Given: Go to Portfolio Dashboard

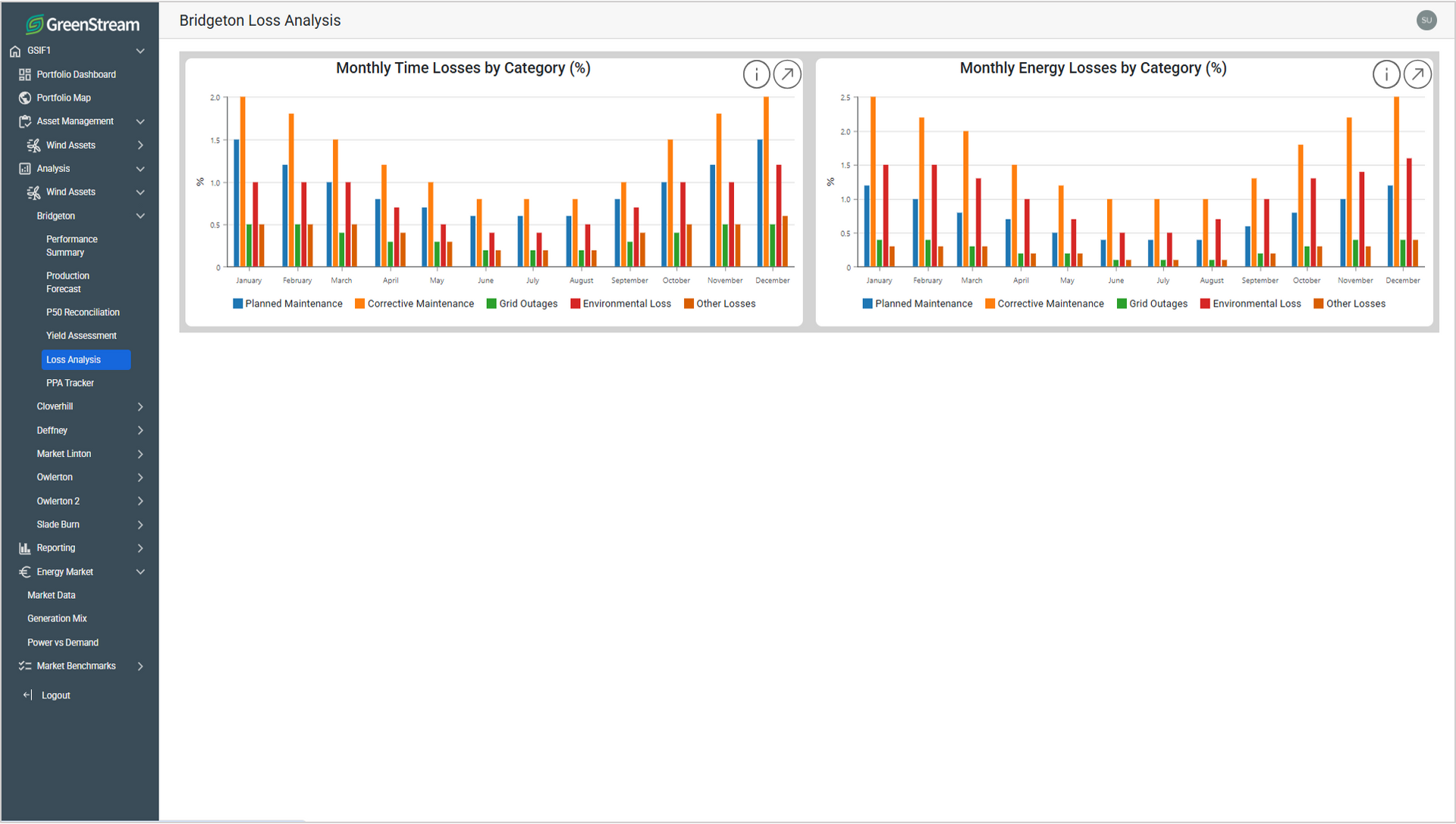Looking at the screenshot, I should (x=76, y=74).
